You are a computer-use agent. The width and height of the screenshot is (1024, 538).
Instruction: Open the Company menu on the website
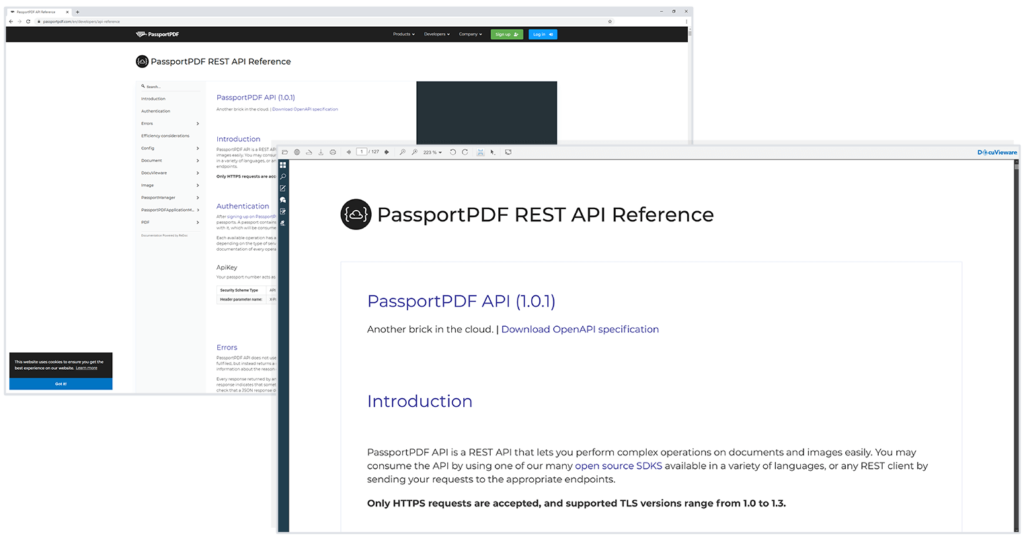[x=470, y=34]
